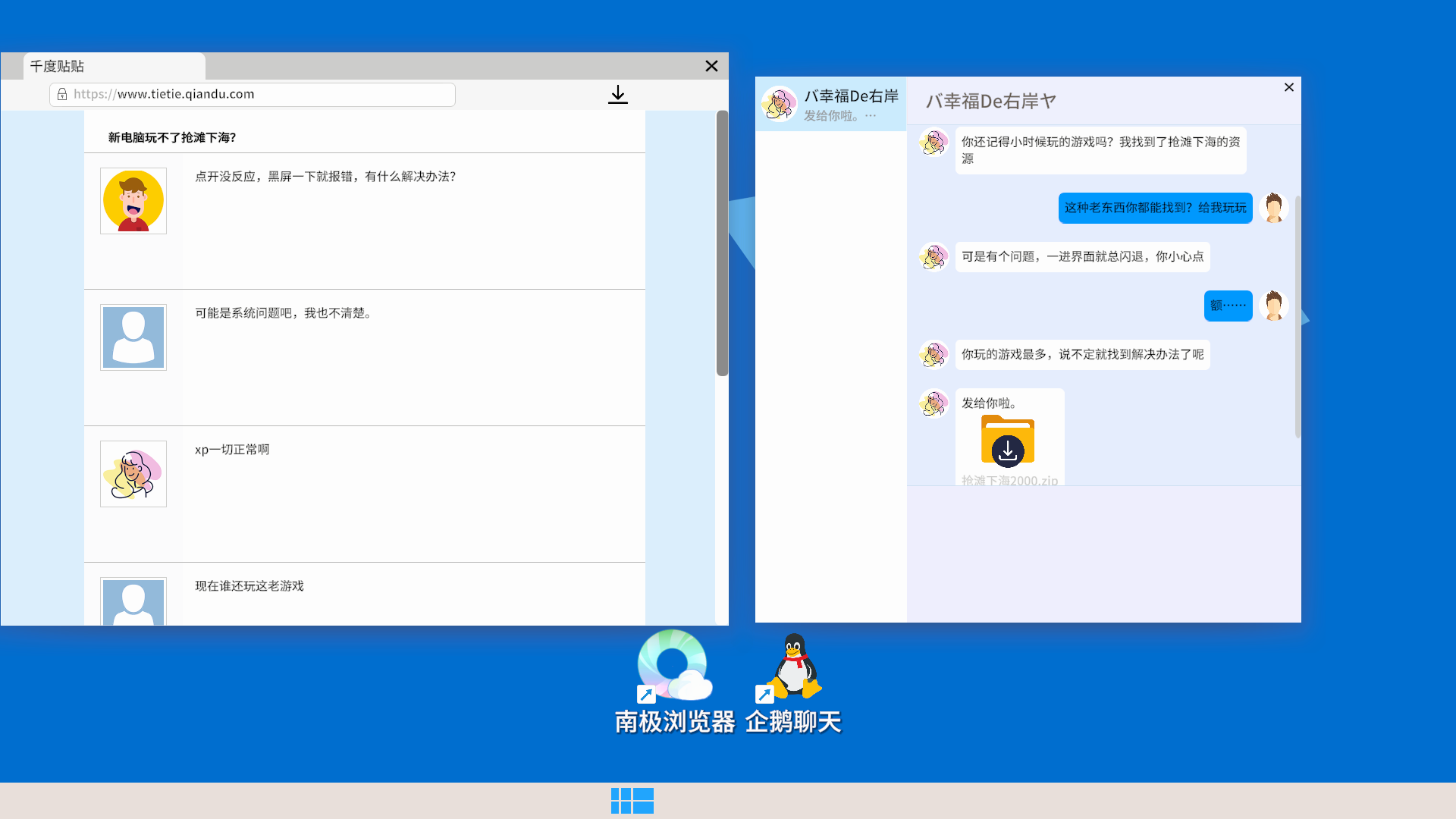Click the padlock icon in the address bar
The height and width of the screenshot is (819, 1456).
61,94
